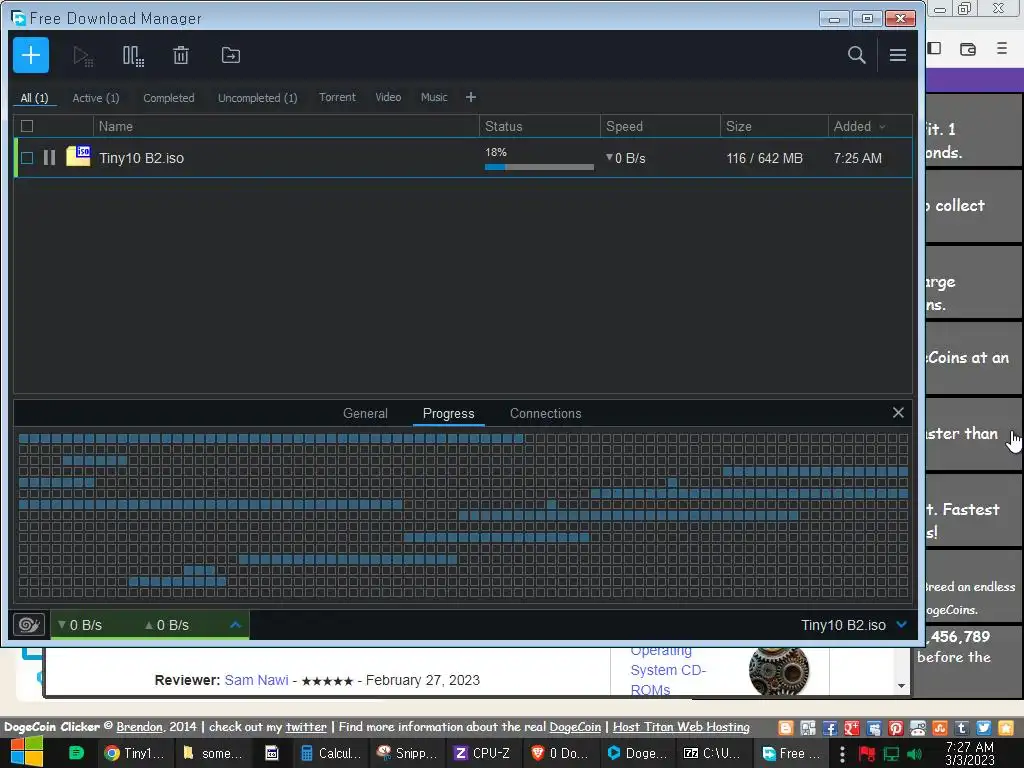Click the 18% download progress bar

pyautogui.click(x=539, y=167)
